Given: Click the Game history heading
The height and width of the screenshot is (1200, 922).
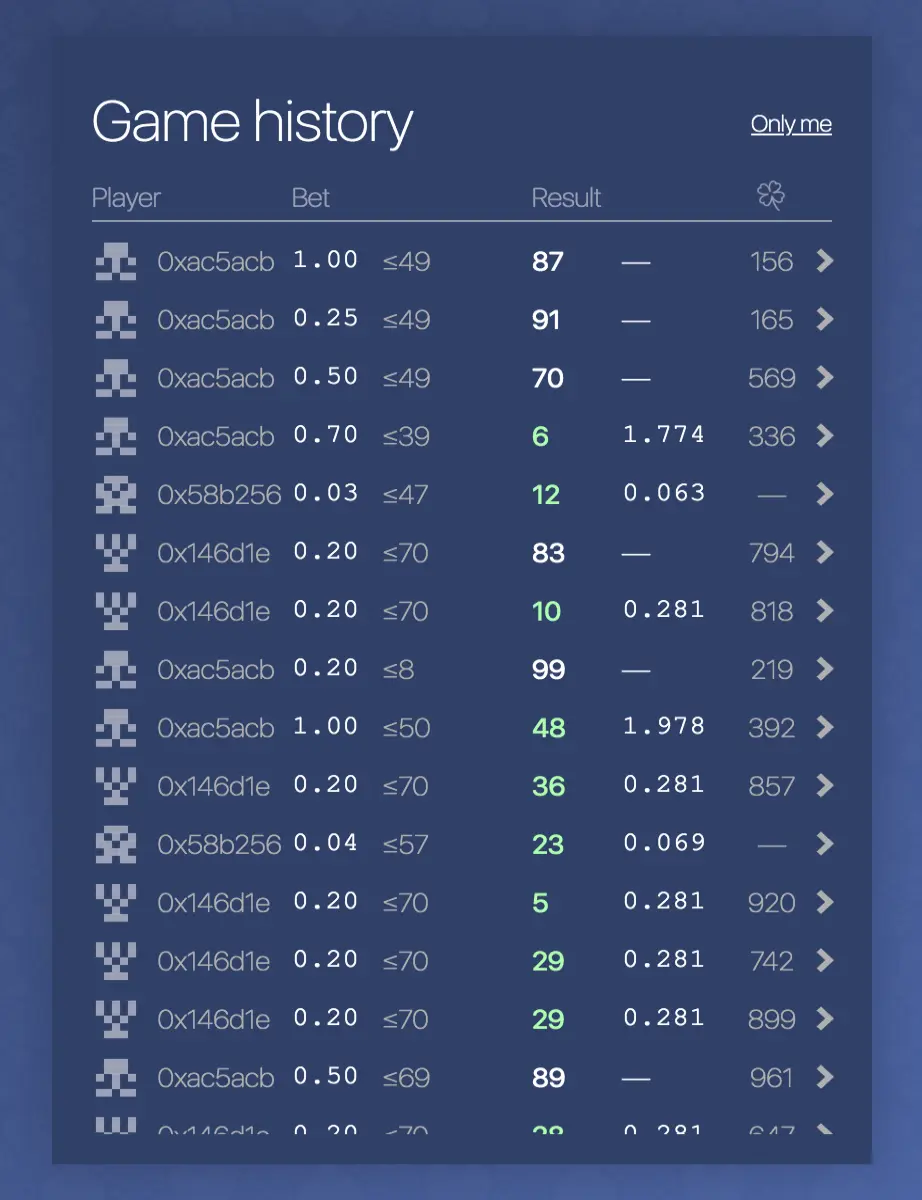Looking at the screenshot, I should [x=252, y=122].
